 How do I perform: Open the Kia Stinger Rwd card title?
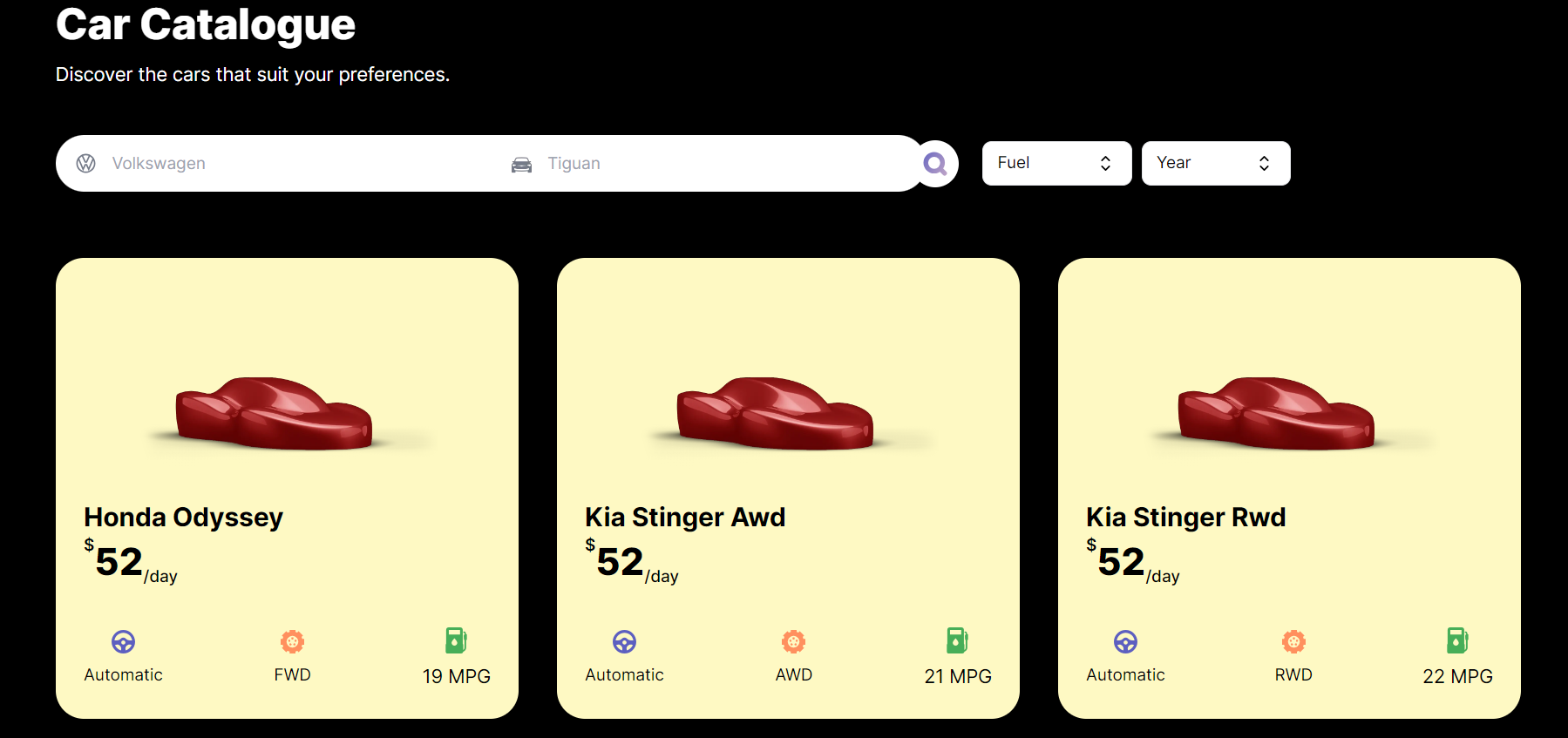(1185, 517)
